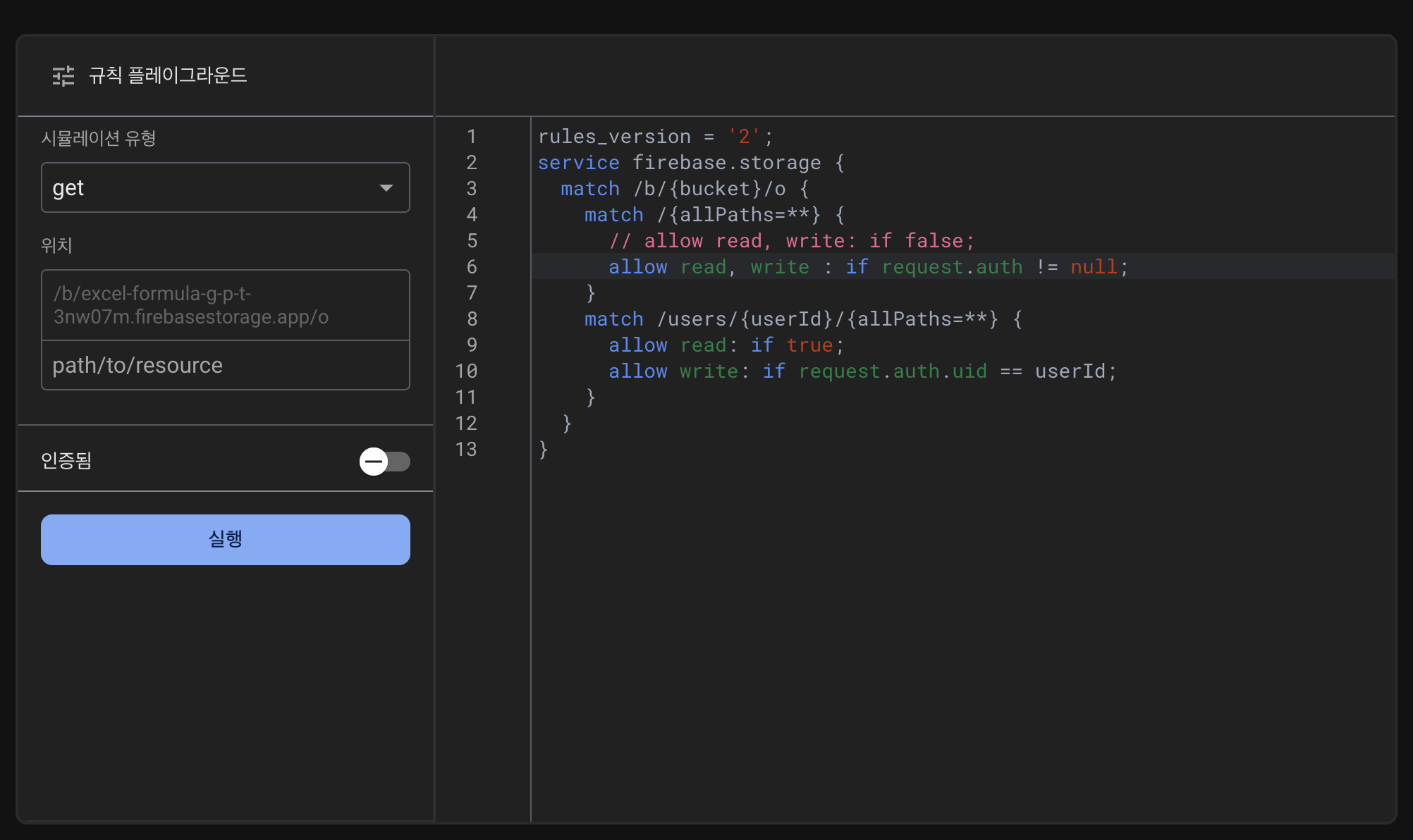Click 'match /b/{bucket}/o' line
Image resolution: width=1413 pixels, height=840 pixels.
pyautogui.click(x=684, y=189)
